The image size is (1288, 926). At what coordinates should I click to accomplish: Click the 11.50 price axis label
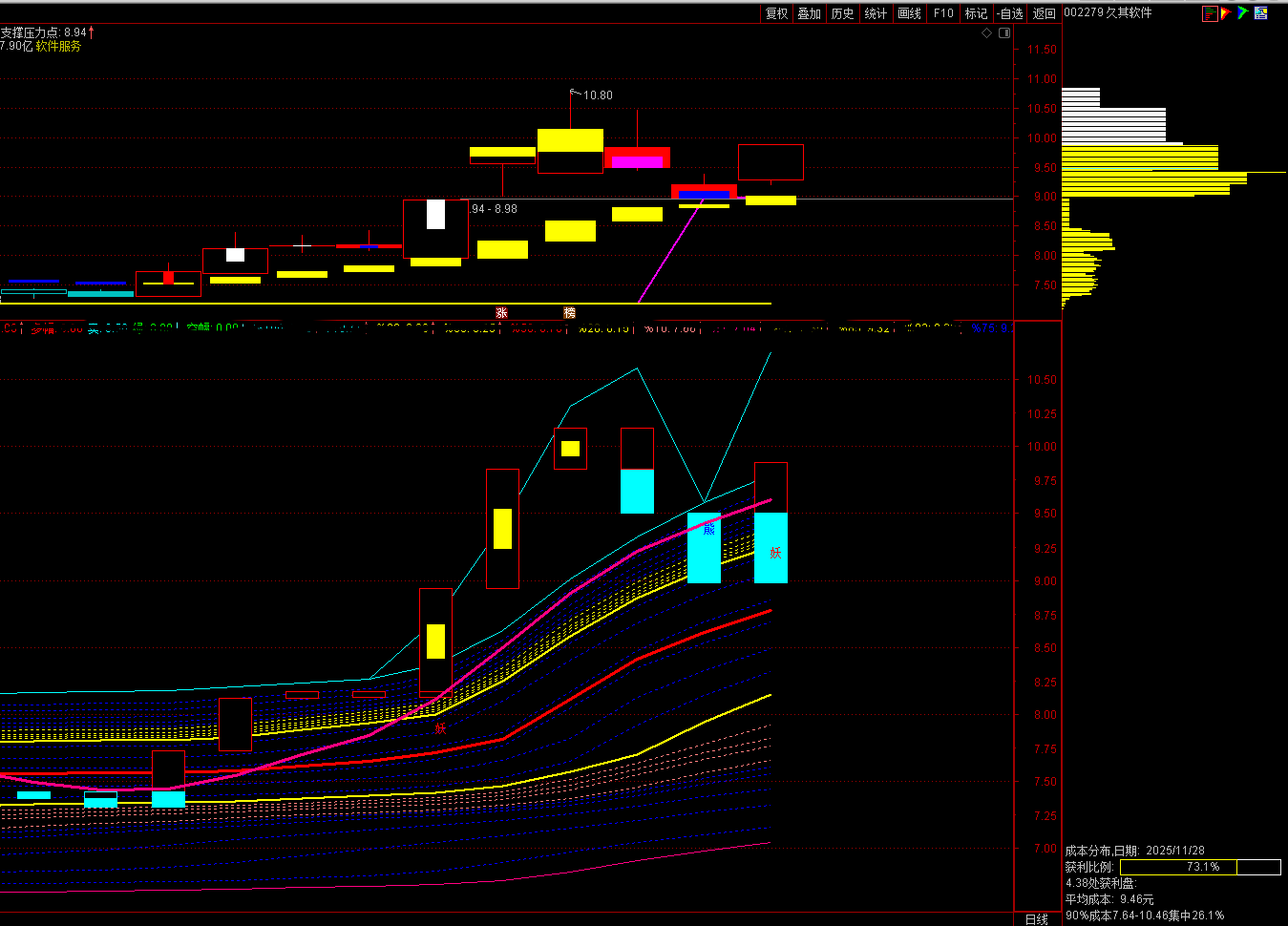pyautogui.click(x=1042, y=50)
